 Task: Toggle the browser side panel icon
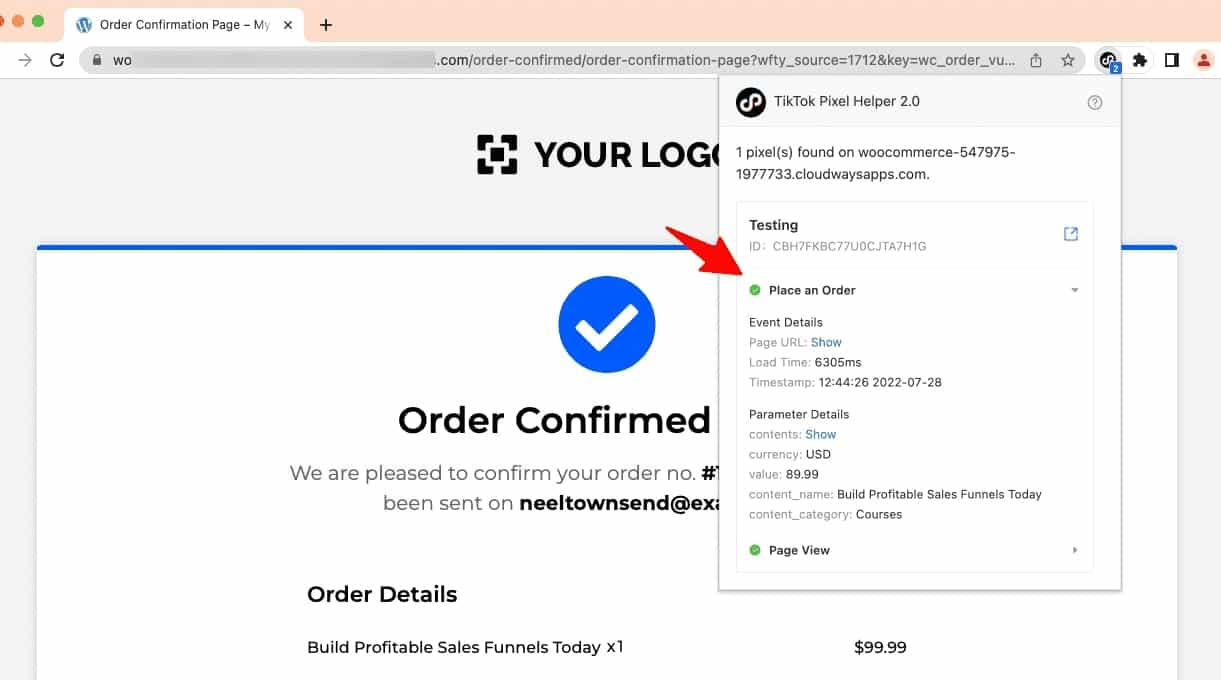[x=1172, y=60]
